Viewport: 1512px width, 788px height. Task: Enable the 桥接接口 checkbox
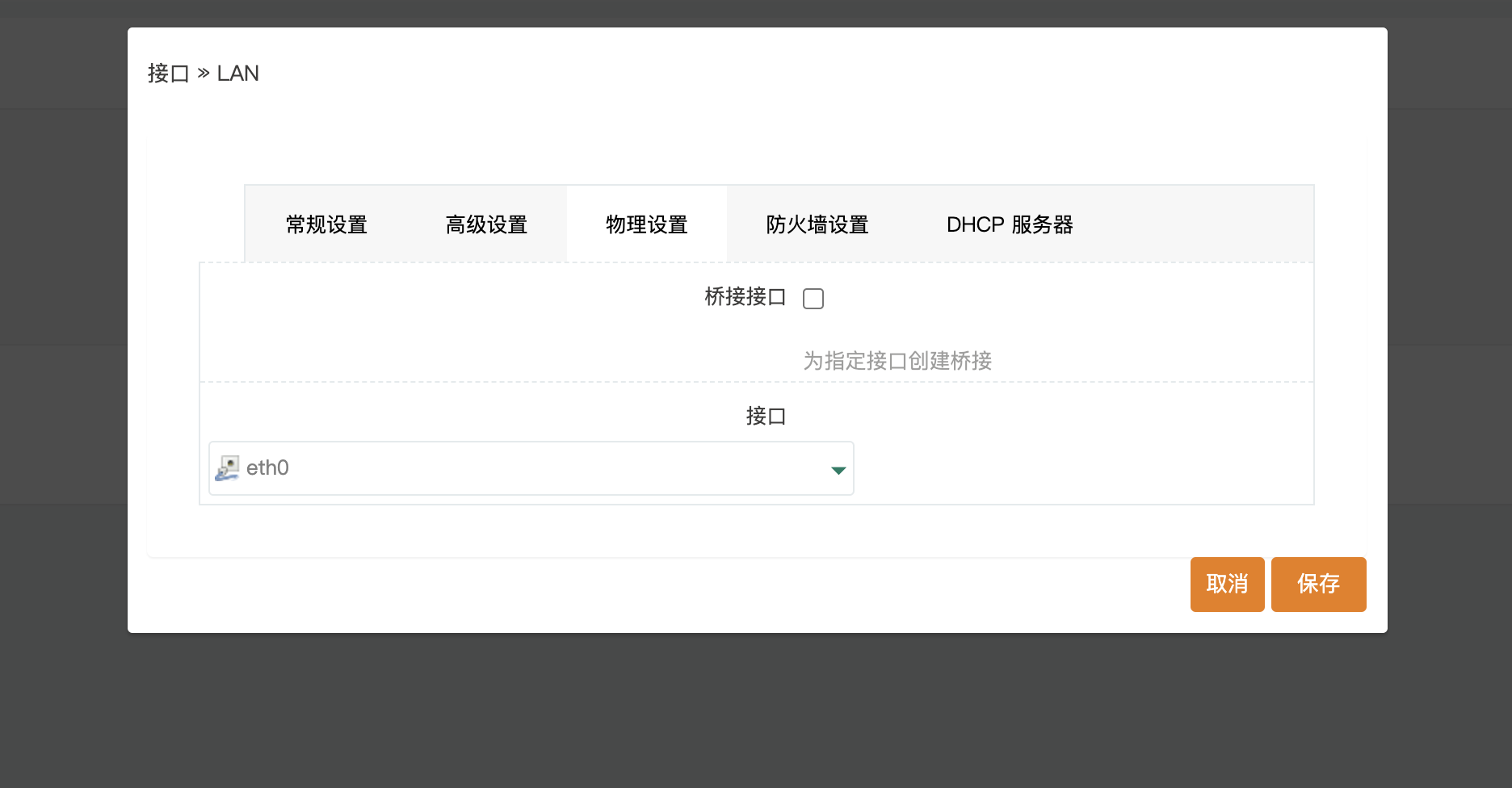pos(813,299)
